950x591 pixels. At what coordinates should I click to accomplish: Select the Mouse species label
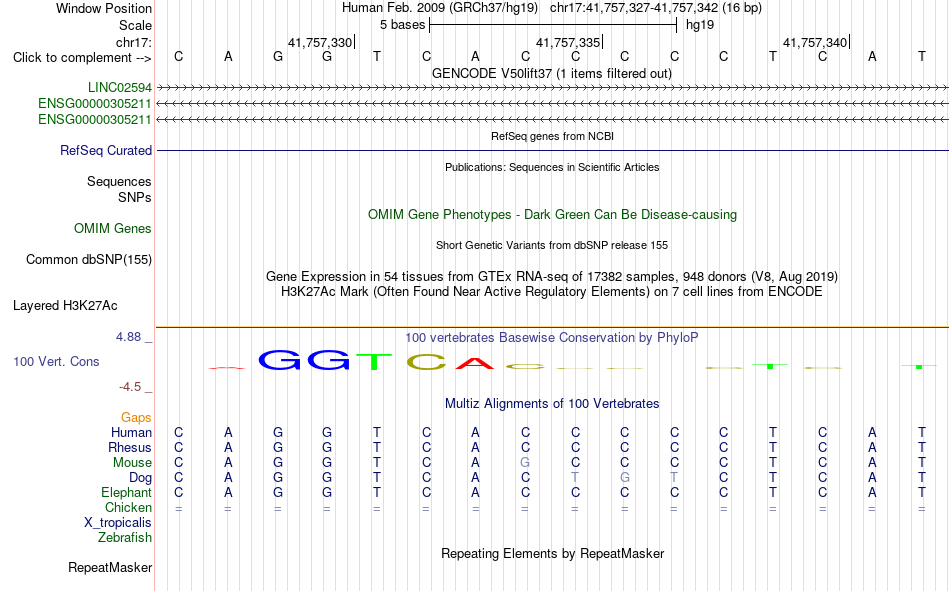click(x=133, y=462)
